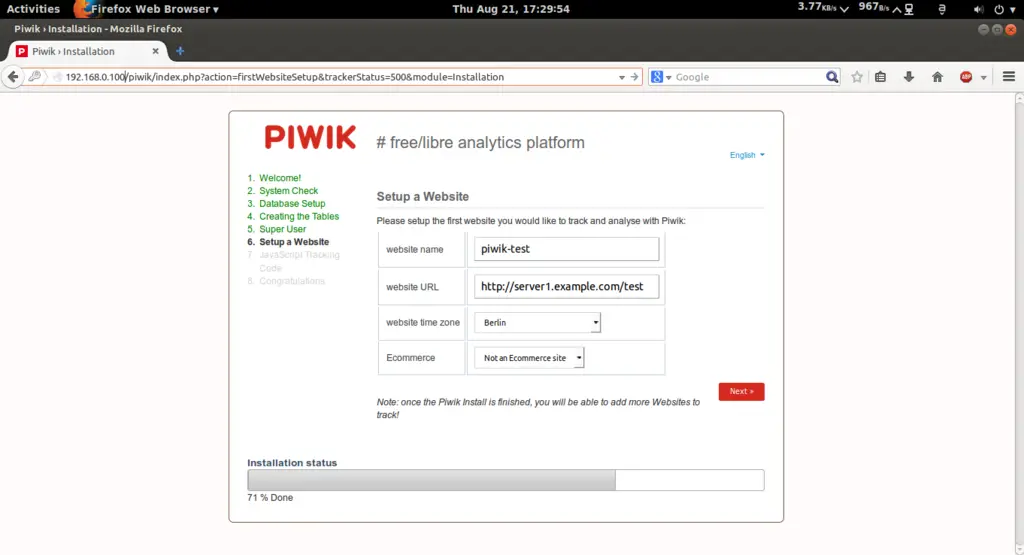
Task: Click the search magnifier icon
Action: click(x=831, y=77)
